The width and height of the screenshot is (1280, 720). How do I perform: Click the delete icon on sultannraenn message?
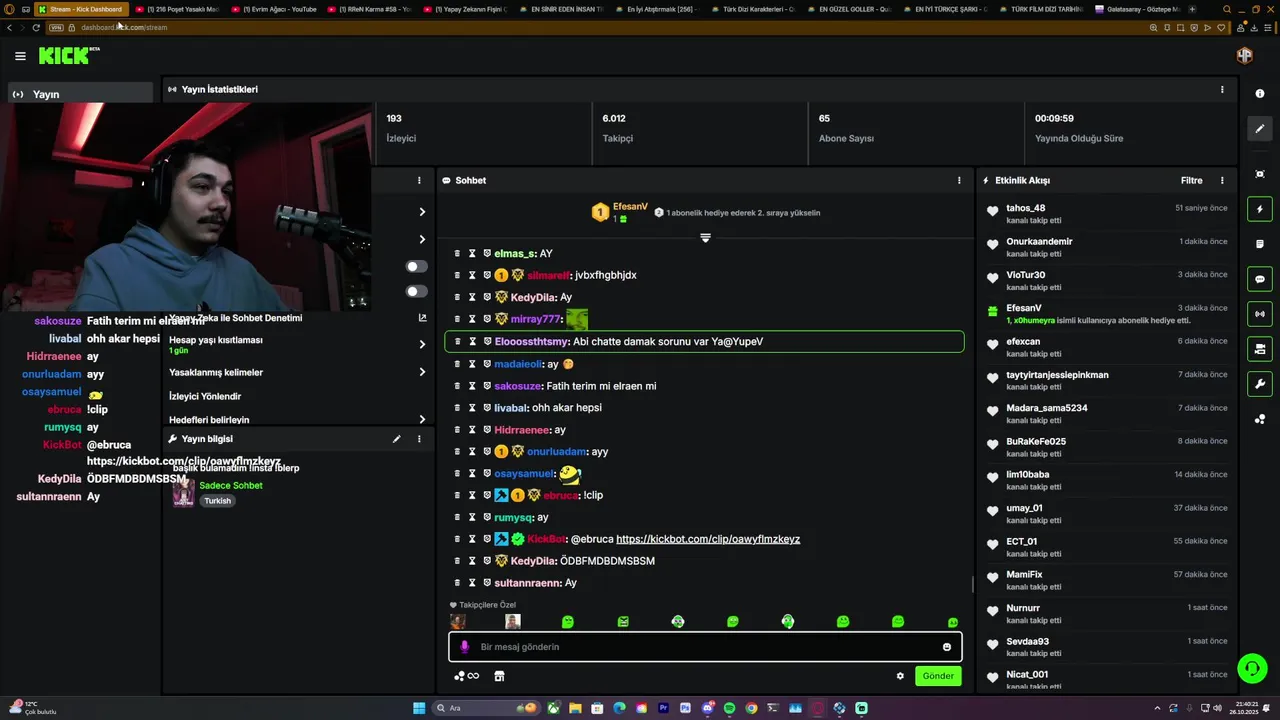click(457, 583)
